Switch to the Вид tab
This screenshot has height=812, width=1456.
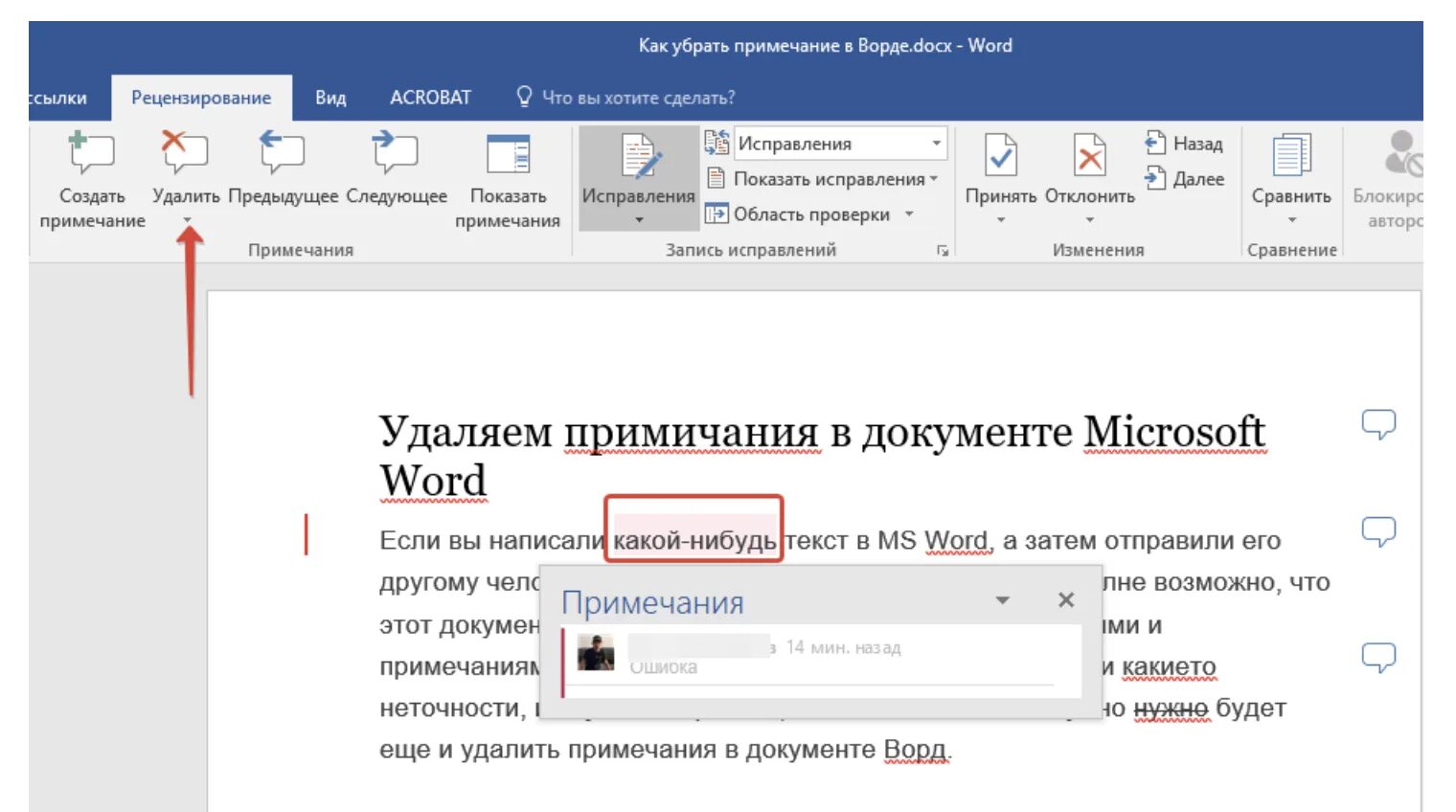[x=330, y=98]
